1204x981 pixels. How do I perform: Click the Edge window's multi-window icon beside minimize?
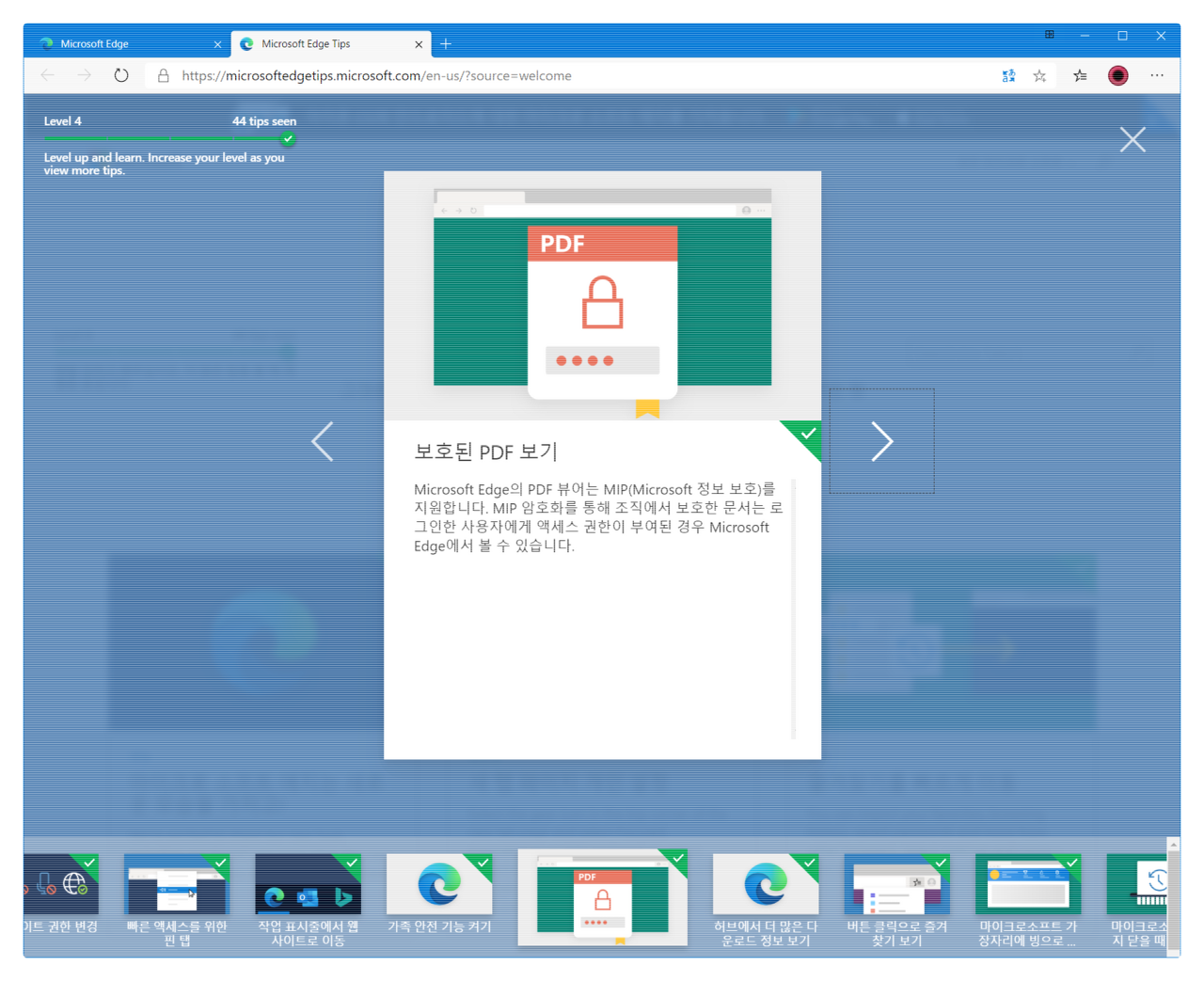pos(1049,35)
